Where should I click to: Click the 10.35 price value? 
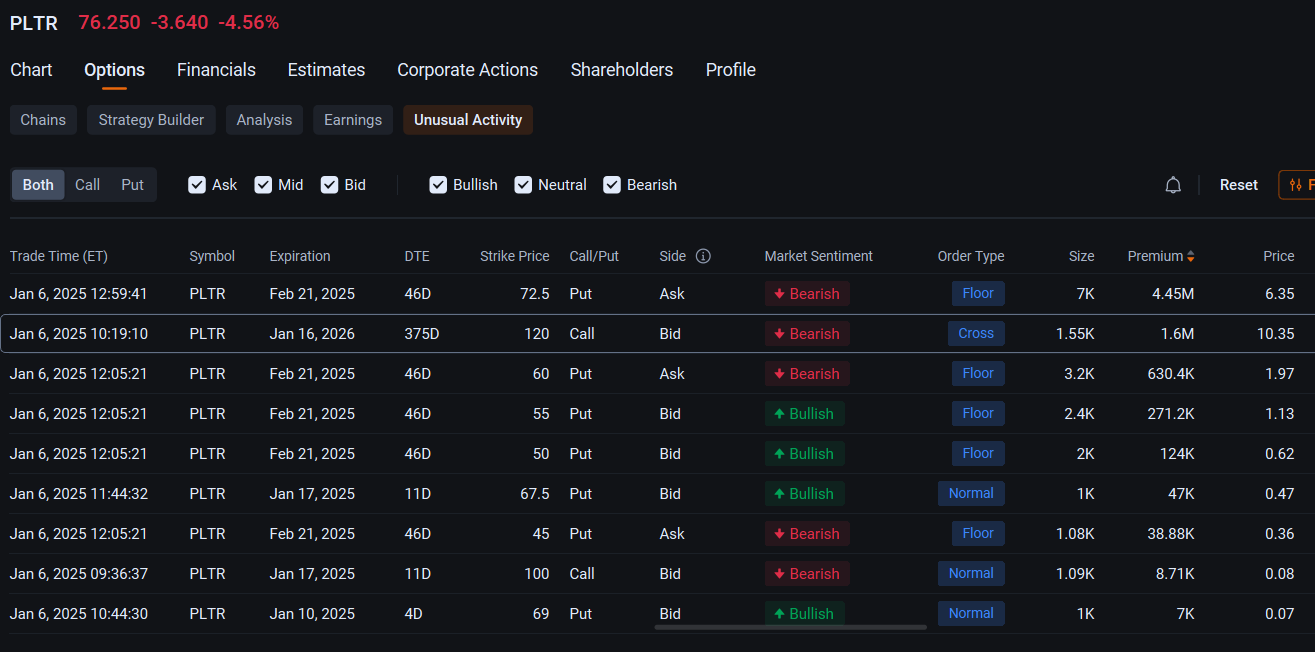[x=1276, y=334]
